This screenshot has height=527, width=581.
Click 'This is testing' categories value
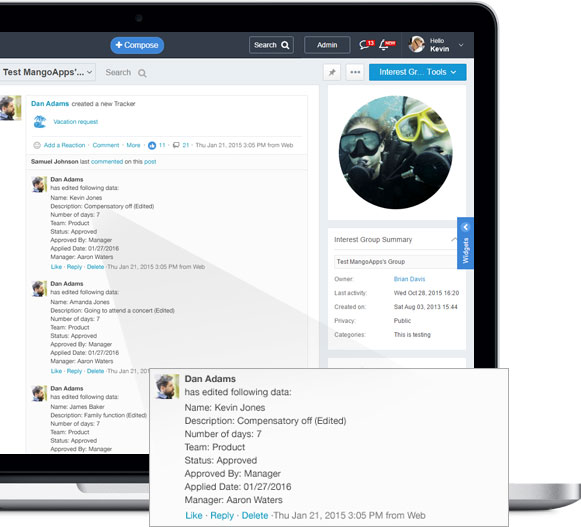click(412, 335)
